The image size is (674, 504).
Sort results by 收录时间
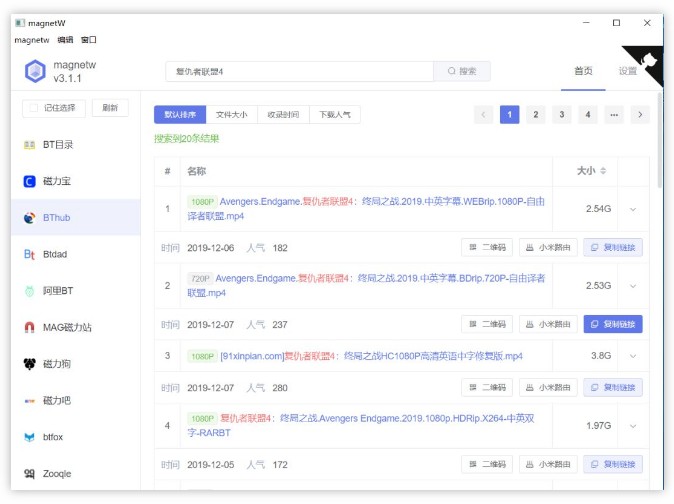[283, 115]
